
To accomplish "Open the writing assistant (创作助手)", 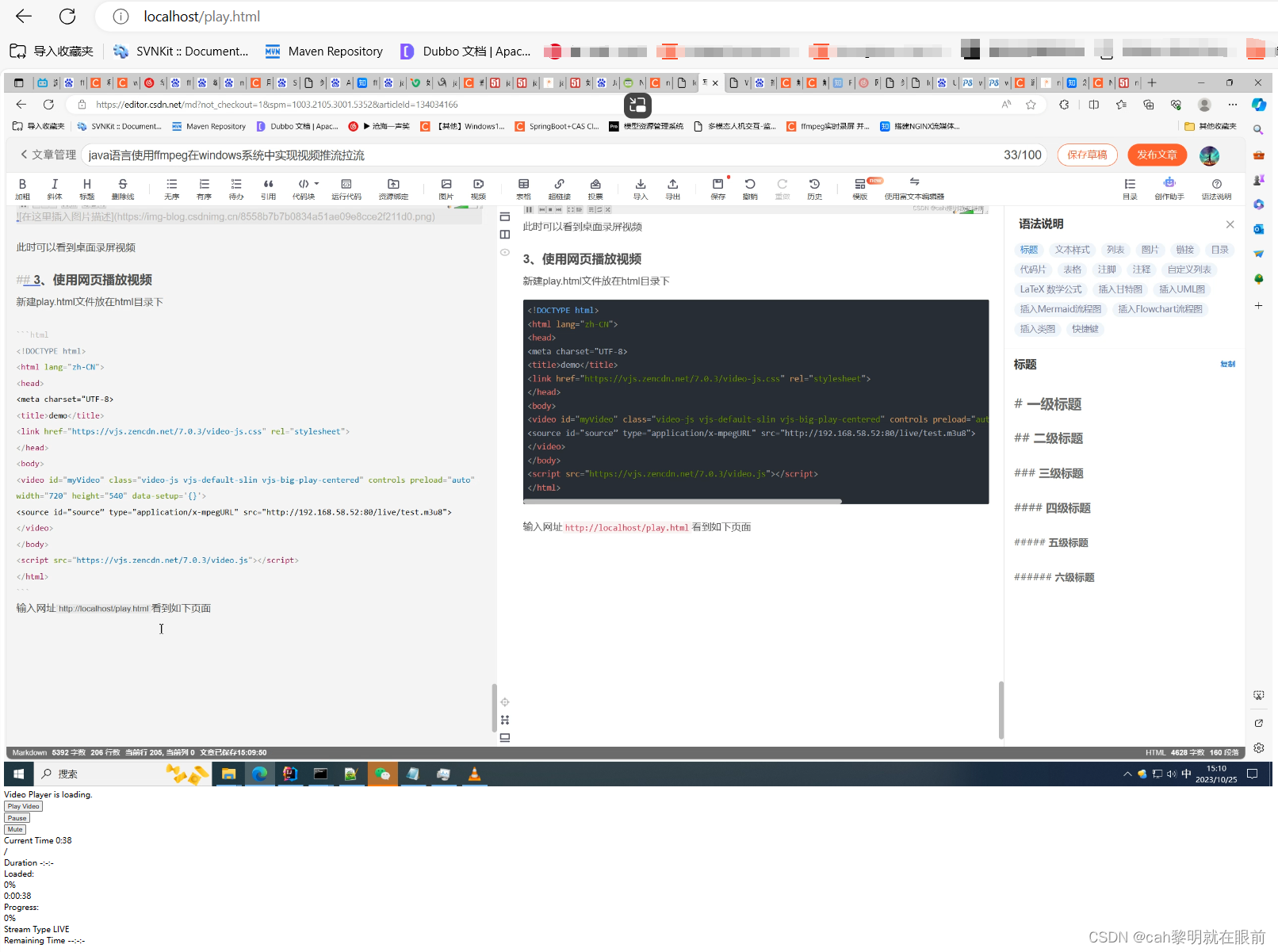I will coord(1169,189).
